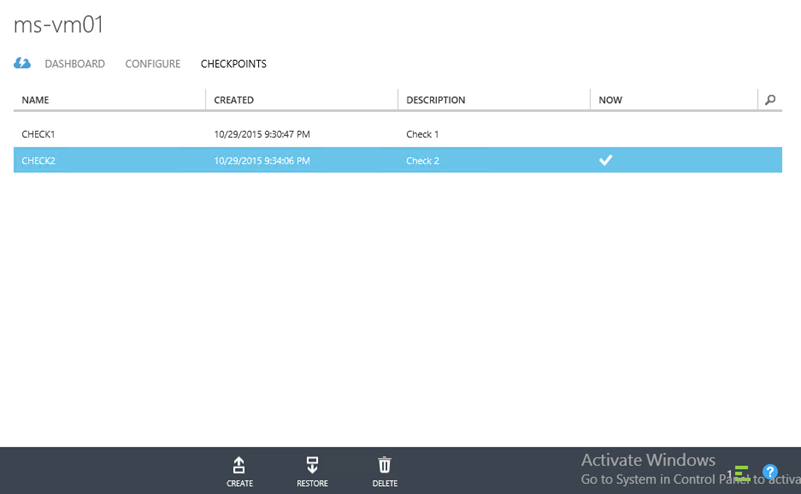Sort by the NAME column header
This screenshot has height=494, width=801.
click(x=35, y=100)
